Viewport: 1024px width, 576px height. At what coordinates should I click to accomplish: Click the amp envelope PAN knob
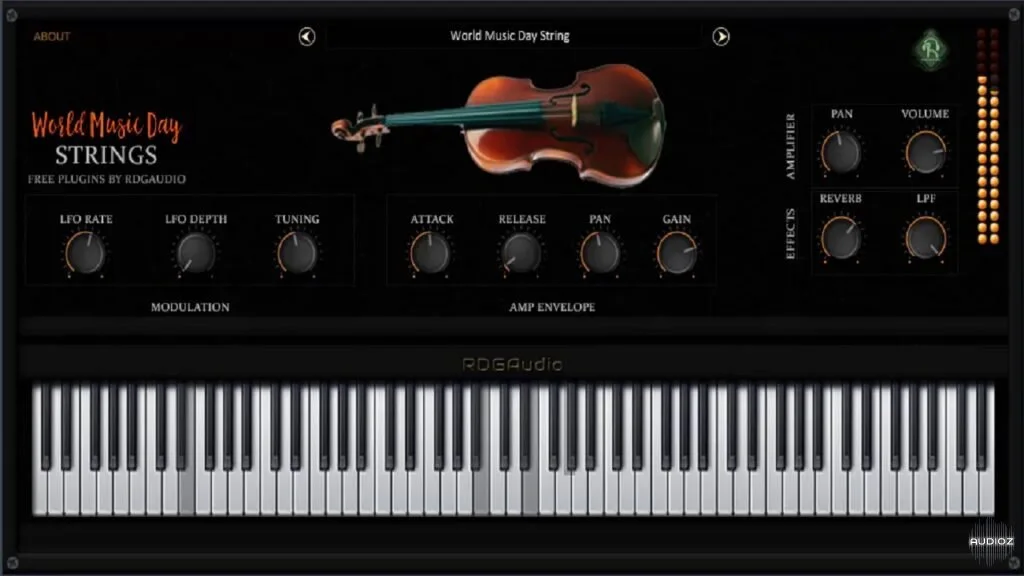tap(600, 253)
